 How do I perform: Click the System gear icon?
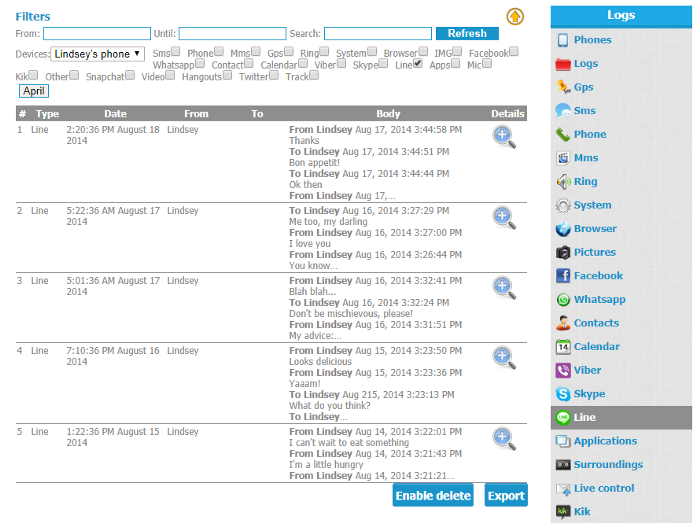point(563,205)
